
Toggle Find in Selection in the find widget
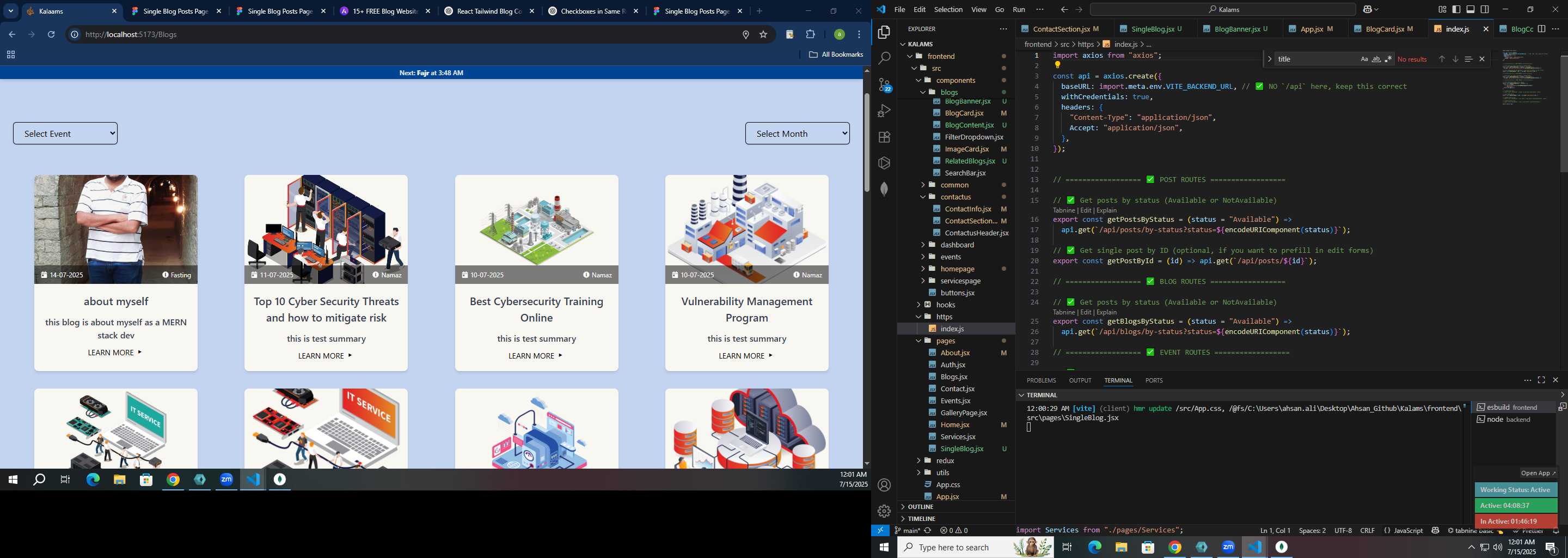point(1468,59)
